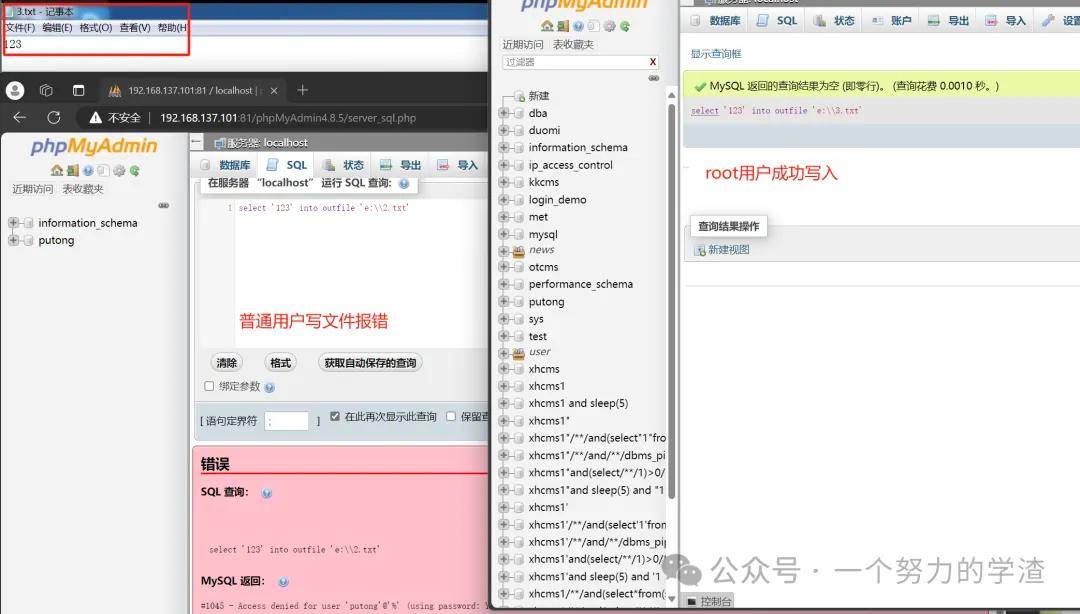Open 格式(O) menu in Notepad

[x=96, y=28]
